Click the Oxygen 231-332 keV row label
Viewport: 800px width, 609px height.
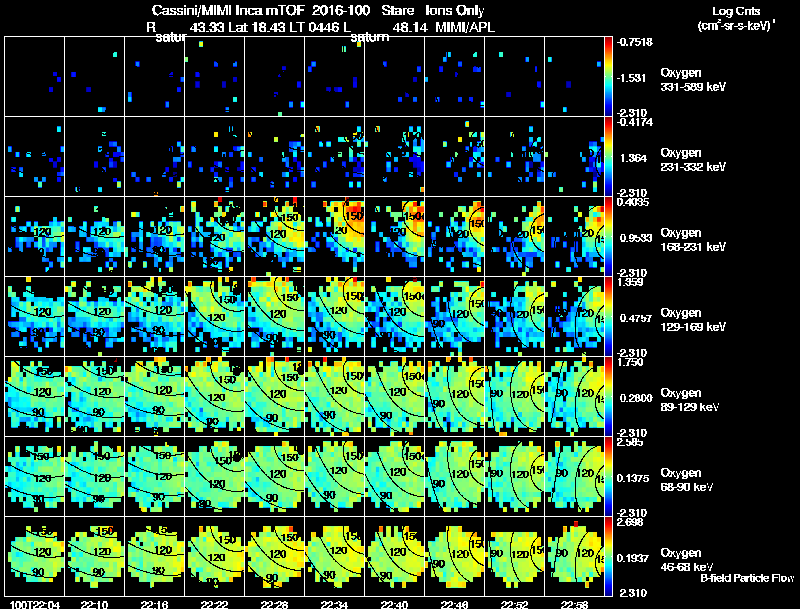click(692, 160)
